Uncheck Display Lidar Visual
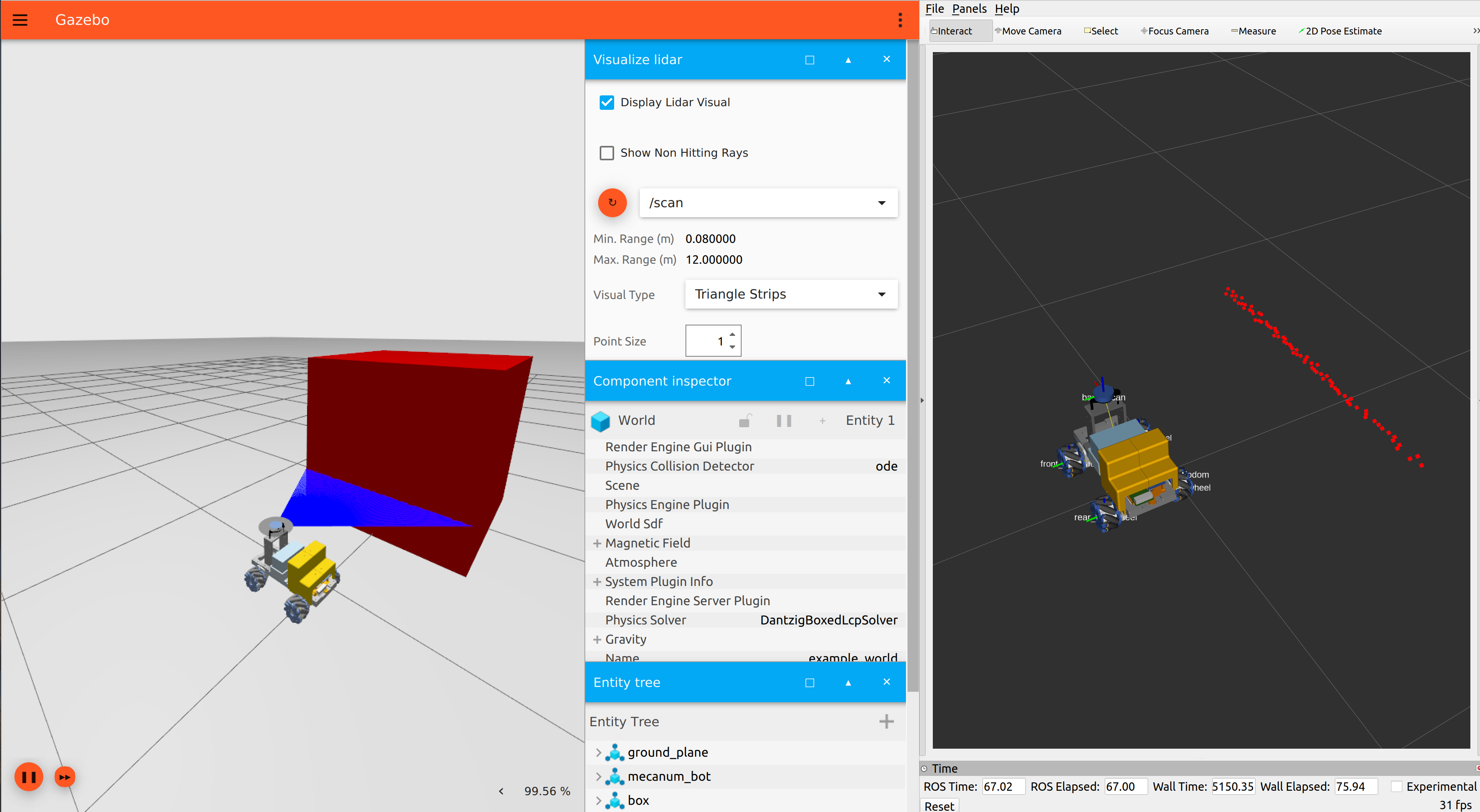 pos(607,102)
